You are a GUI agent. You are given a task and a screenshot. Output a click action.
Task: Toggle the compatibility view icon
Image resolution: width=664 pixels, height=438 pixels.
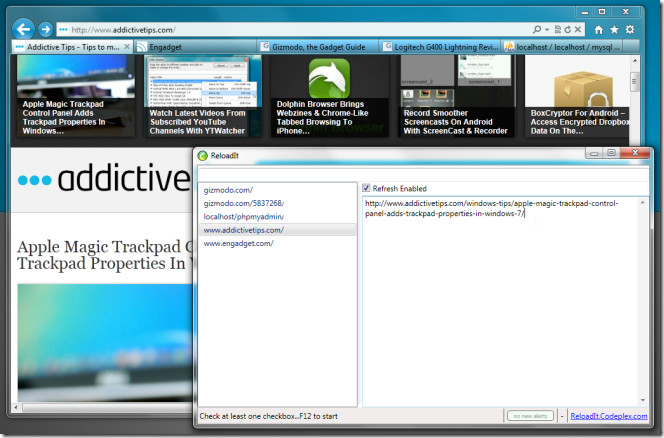pos(558,29)
